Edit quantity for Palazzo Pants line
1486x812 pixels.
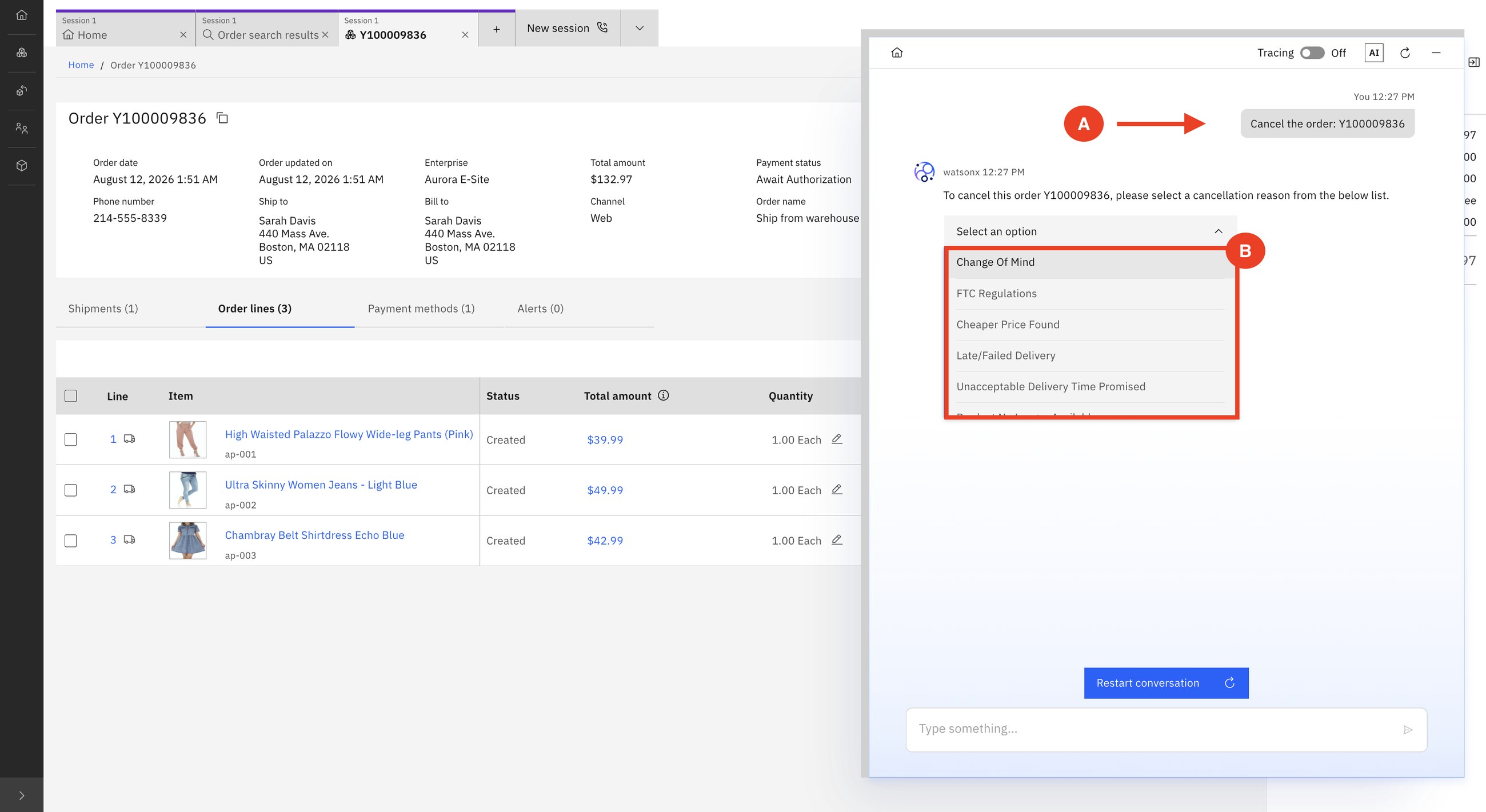pos(837,439)
